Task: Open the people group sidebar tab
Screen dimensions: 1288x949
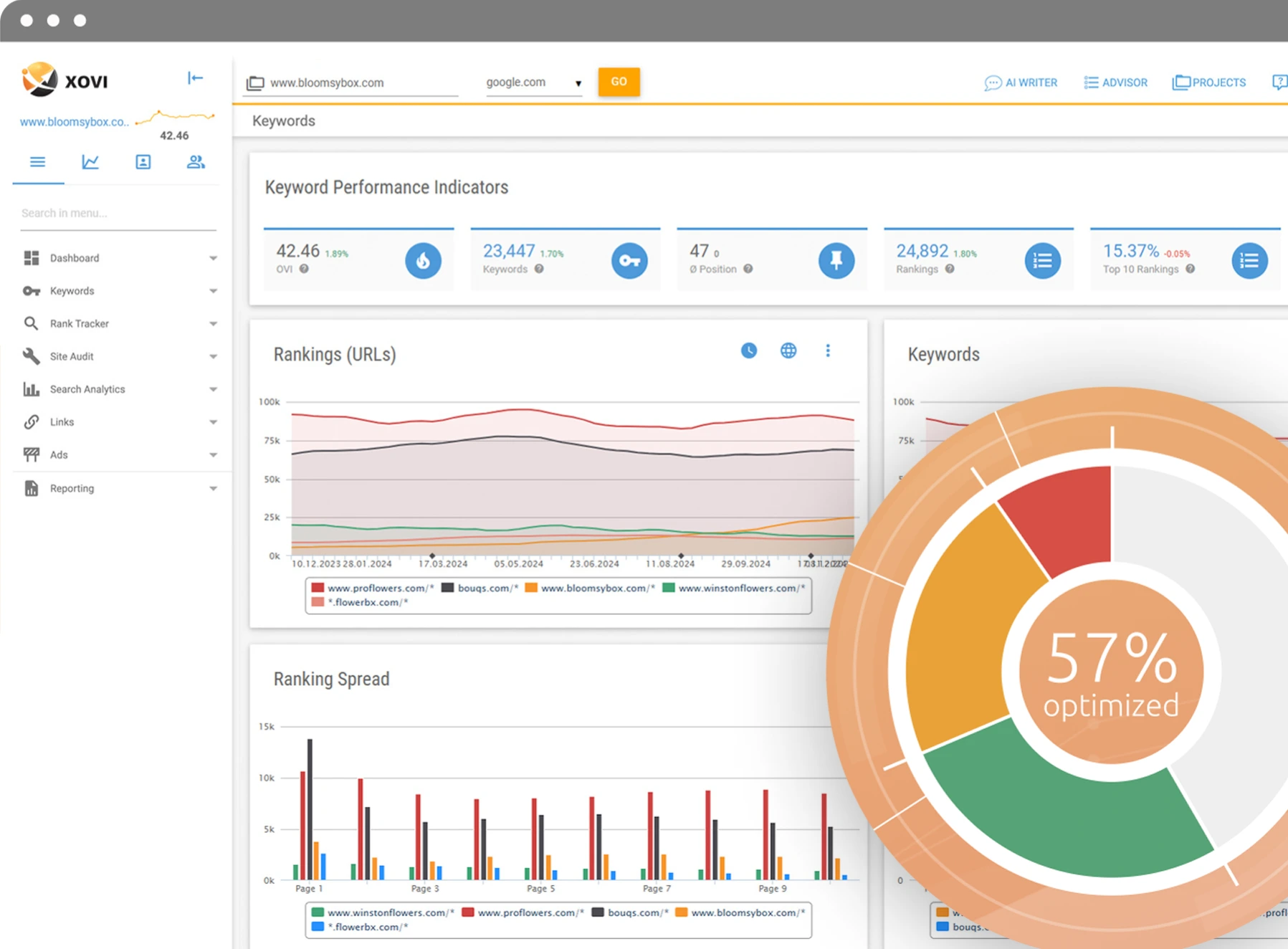Action: (196, 162)
